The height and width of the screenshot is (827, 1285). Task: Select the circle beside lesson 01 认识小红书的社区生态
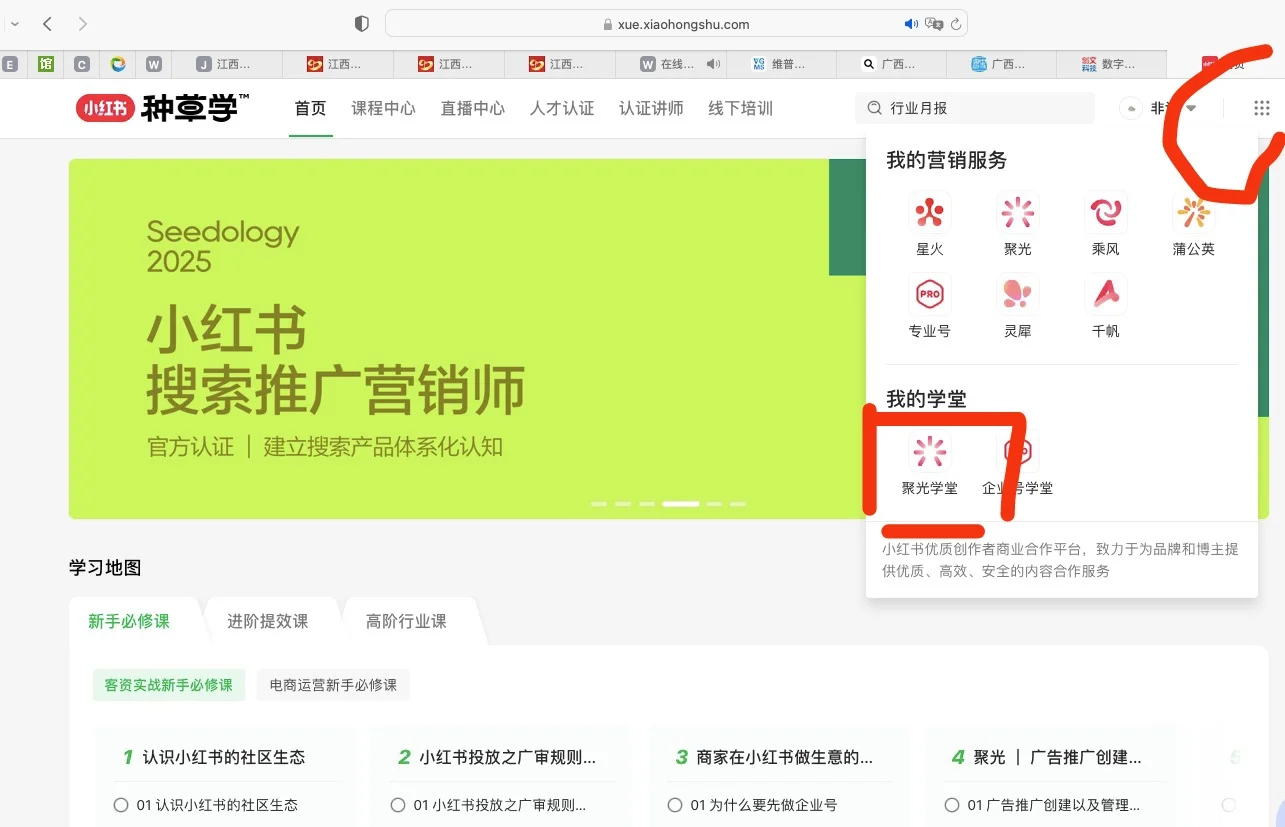(121, 805)
